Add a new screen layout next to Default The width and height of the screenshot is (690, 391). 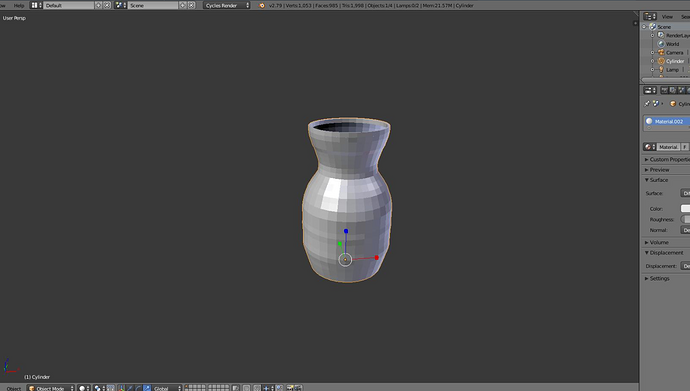99,5
